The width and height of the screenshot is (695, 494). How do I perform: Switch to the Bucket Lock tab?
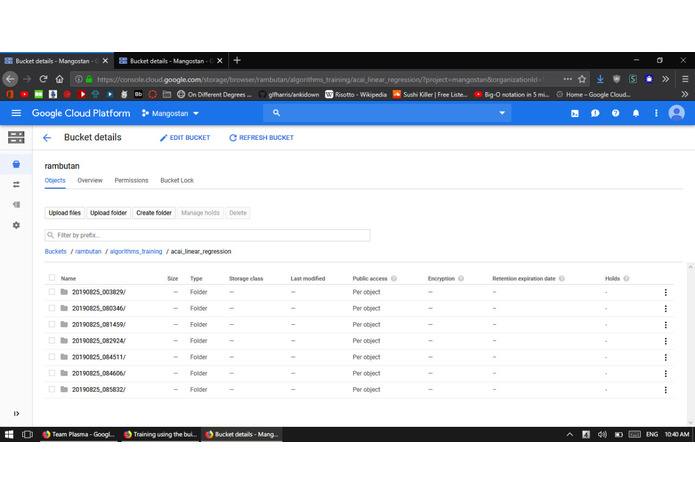click(177, 180)
